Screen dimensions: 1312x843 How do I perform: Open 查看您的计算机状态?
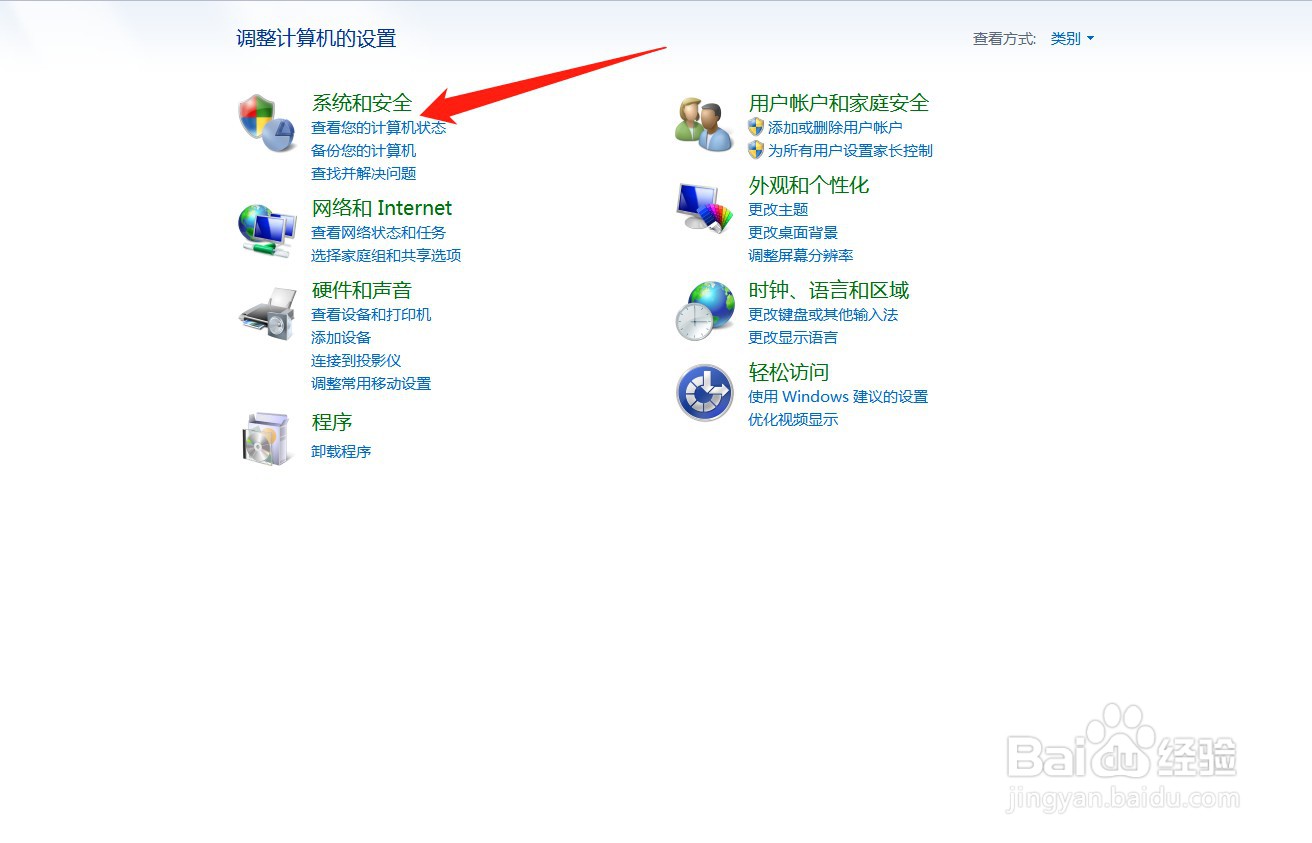381,127
